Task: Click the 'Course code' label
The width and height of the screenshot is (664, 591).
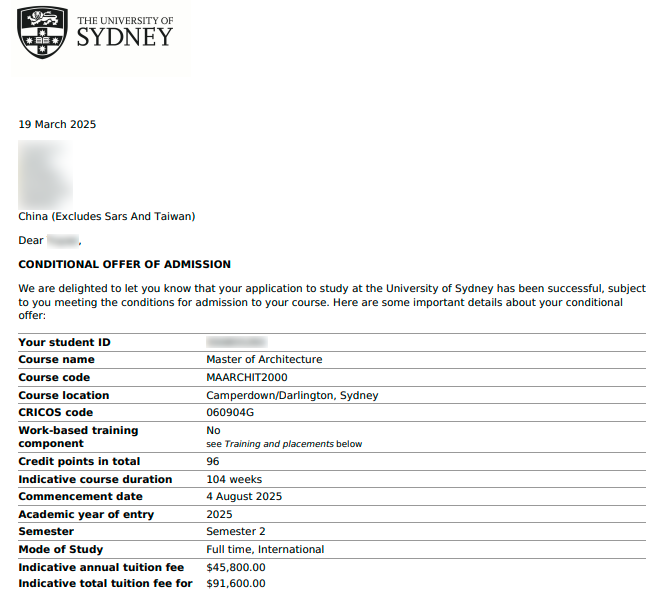Action: [x=54, y=378]
